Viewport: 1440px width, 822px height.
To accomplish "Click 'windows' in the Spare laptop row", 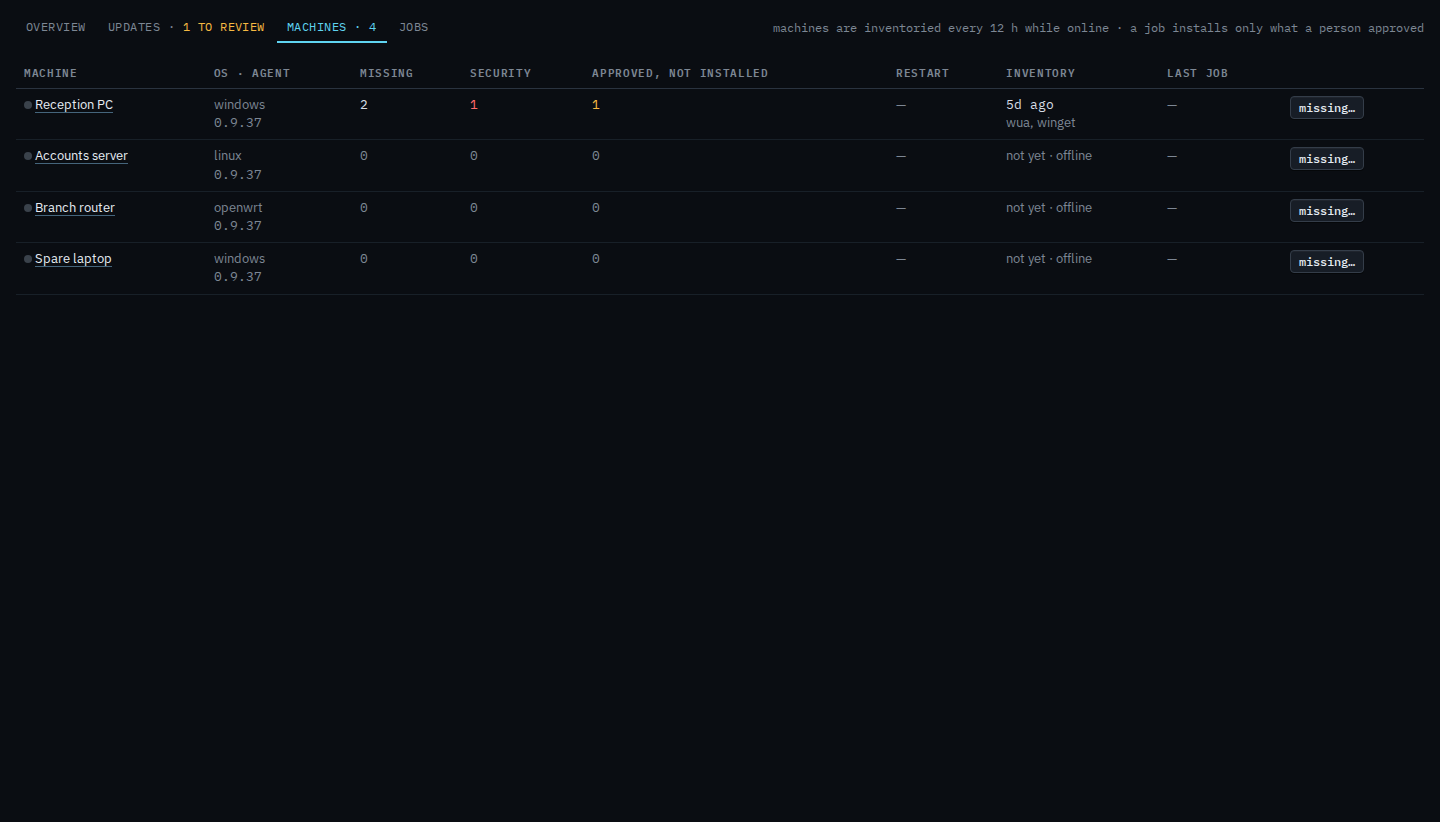I will [240, 259].
